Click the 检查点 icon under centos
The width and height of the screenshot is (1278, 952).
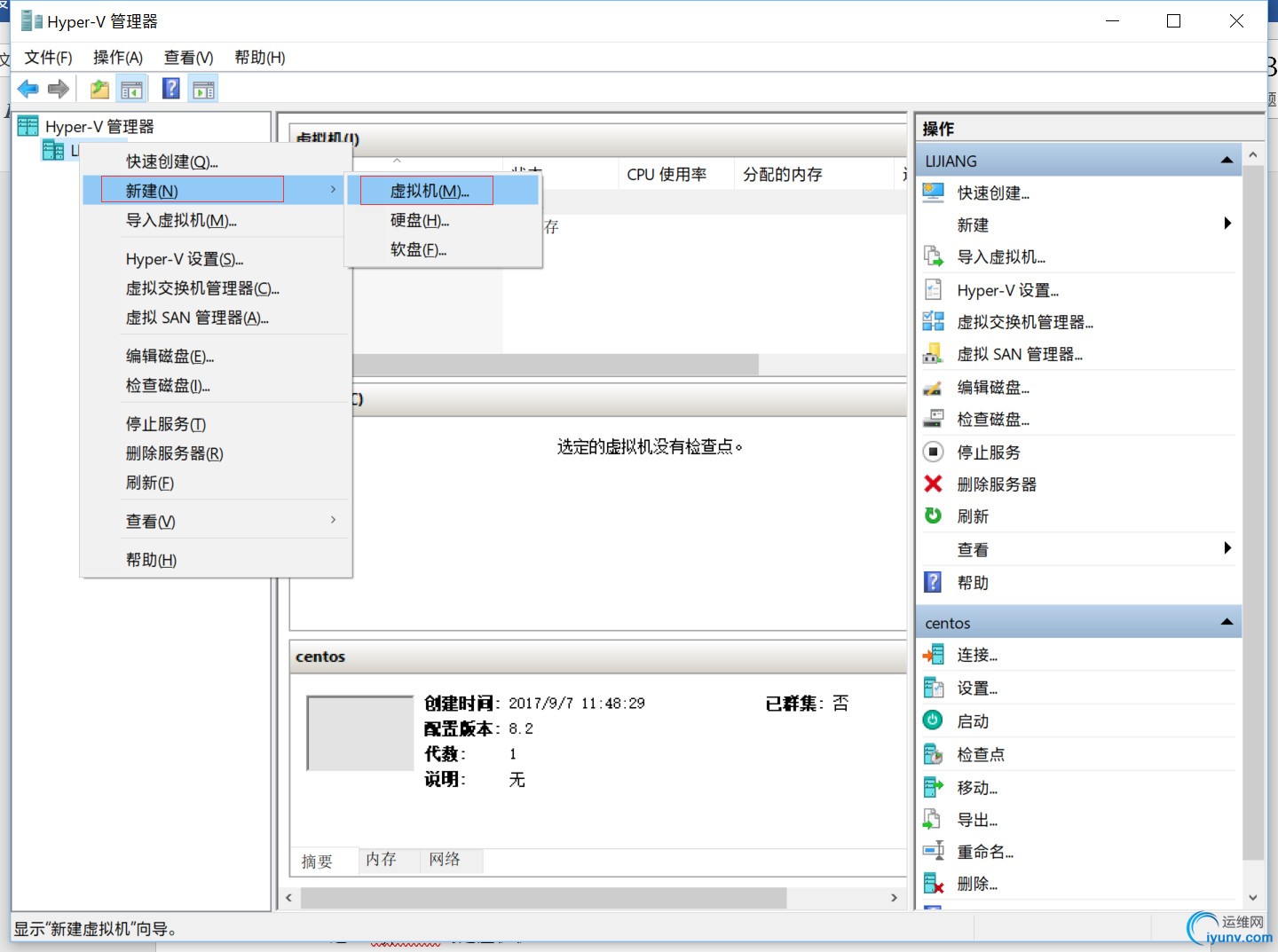click(x=934, y=754)
